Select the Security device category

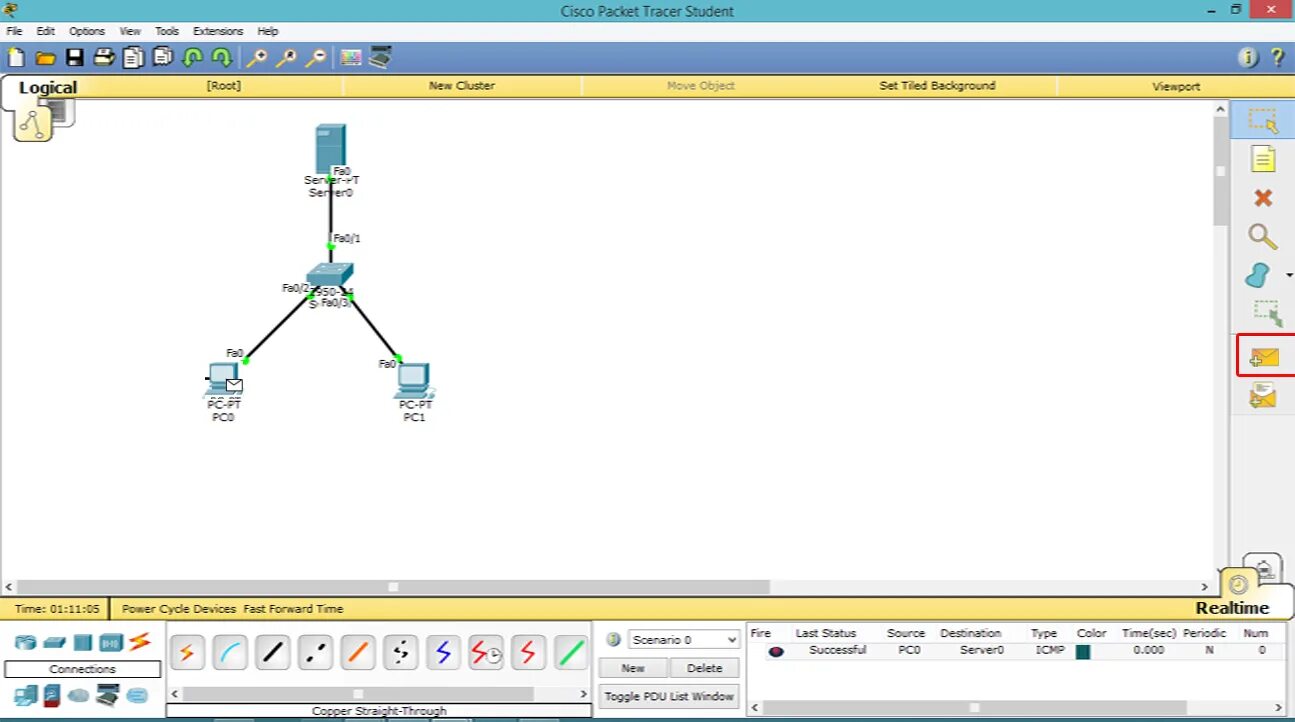(x=51, y=695)
